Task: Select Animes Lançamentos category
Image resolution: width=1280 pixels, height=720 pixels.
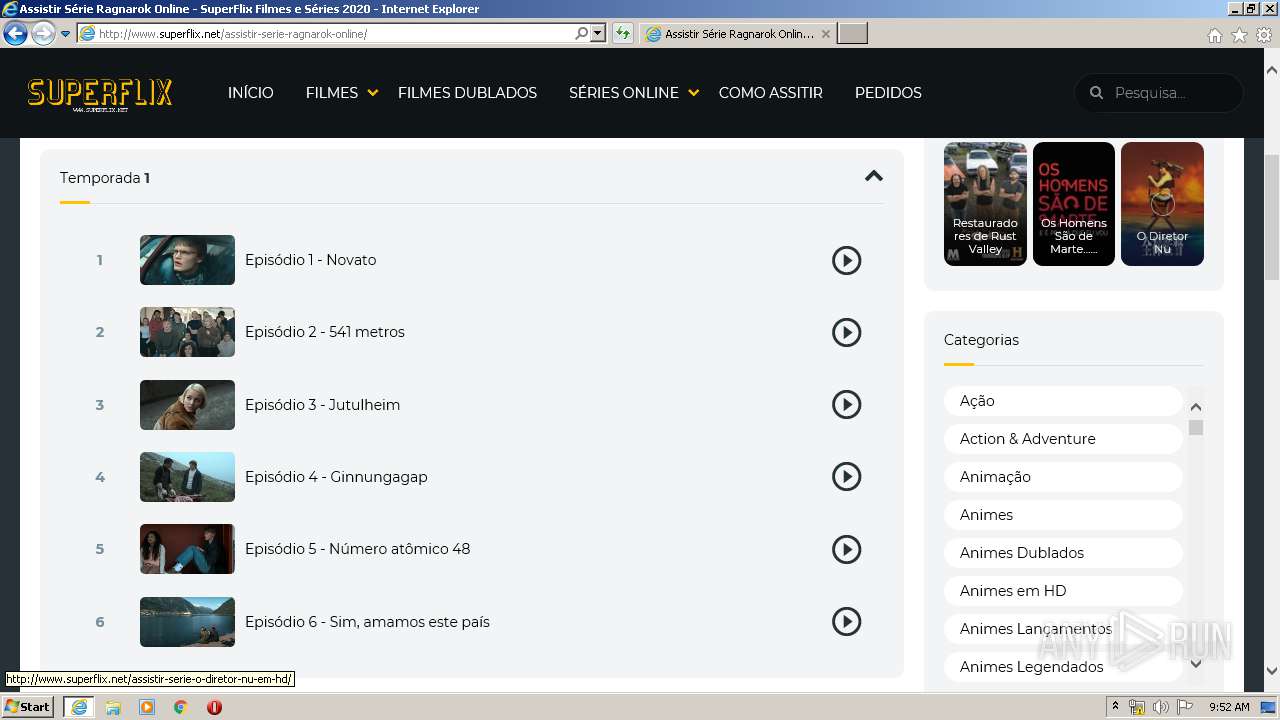Action: coord(1063,629)
